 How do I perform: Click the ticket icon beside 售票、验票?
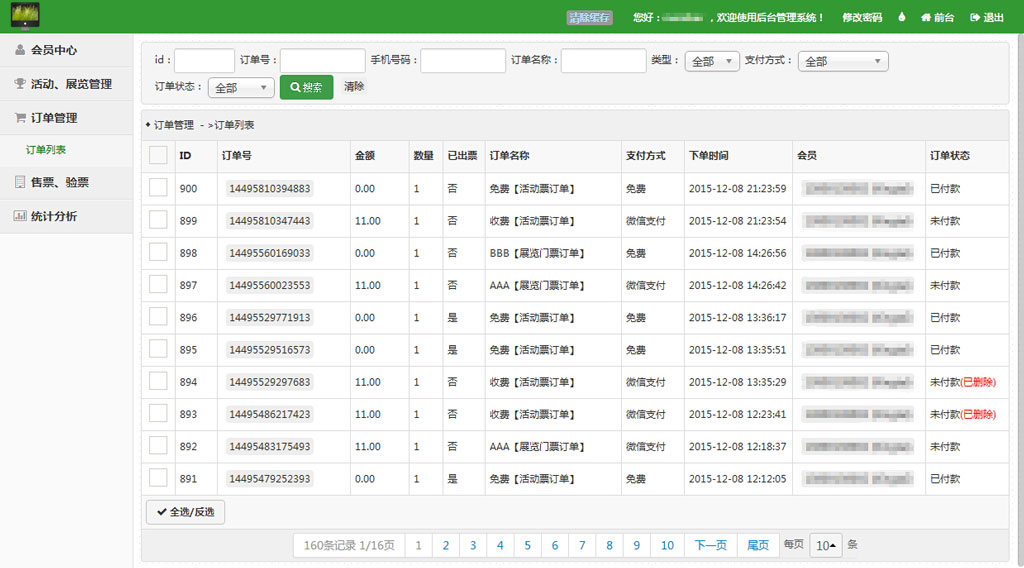click(21, 182)
